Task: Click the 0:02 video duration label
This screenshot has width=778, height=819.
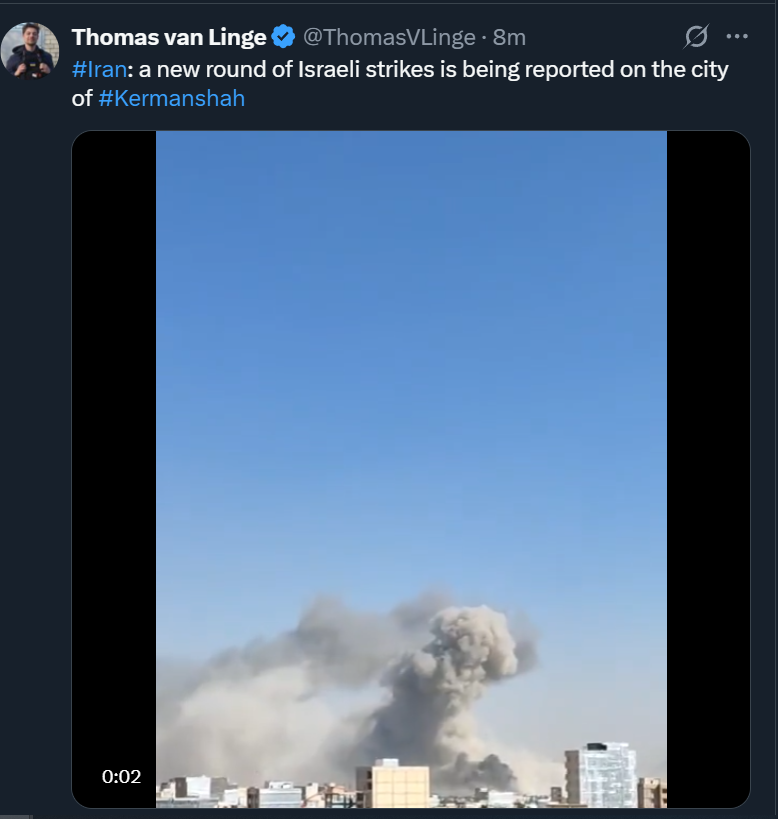Action: 122,777
